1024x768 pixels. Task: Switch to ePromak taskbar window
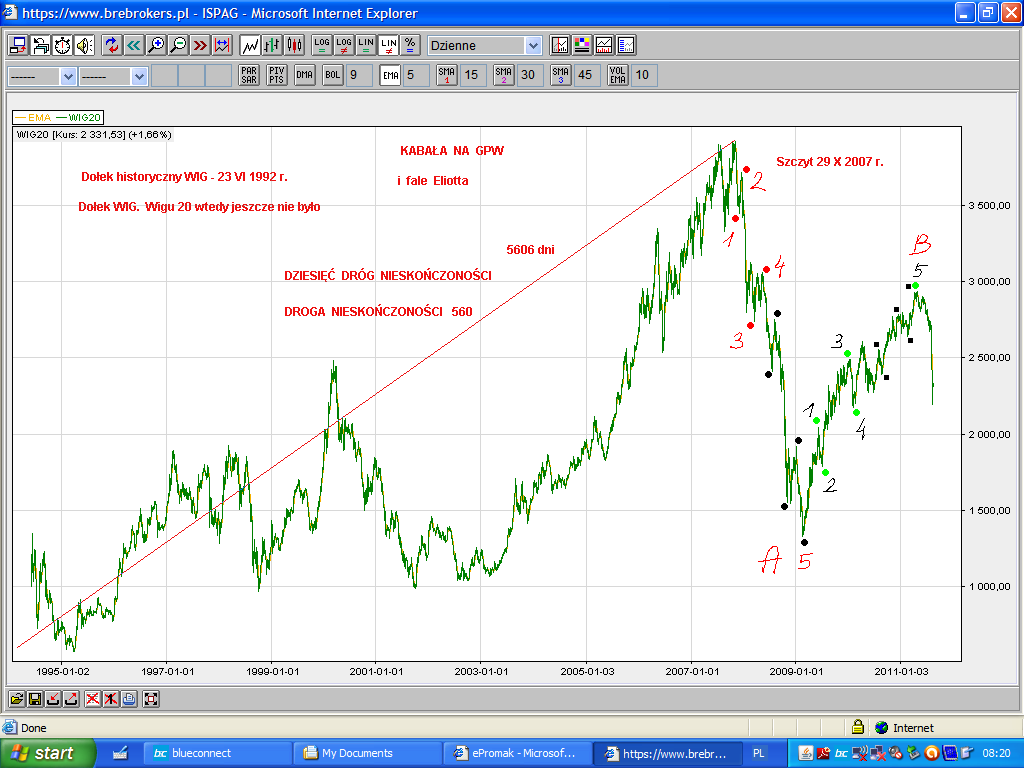[517, 753]
